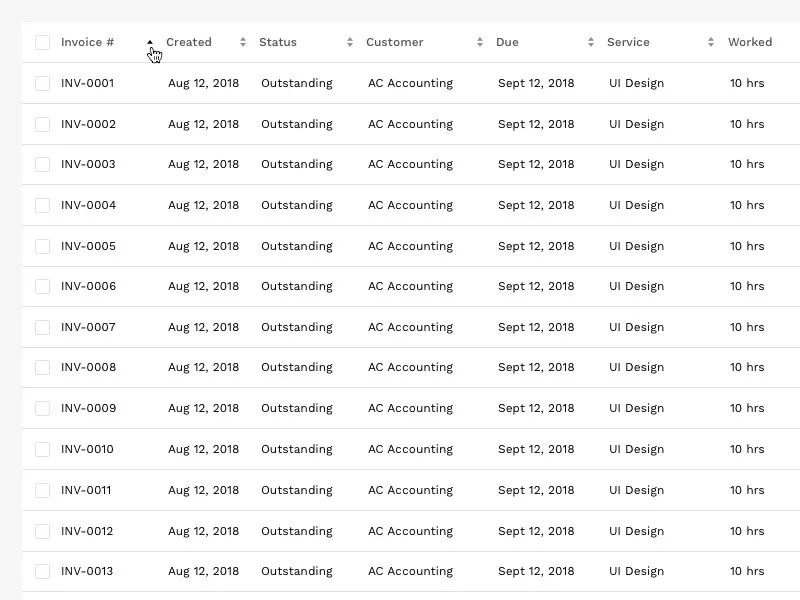Screen dimensions: 800x600
Task: Click 10 hrs value in INV-0003 row
Action: click(x=747, y=164)
